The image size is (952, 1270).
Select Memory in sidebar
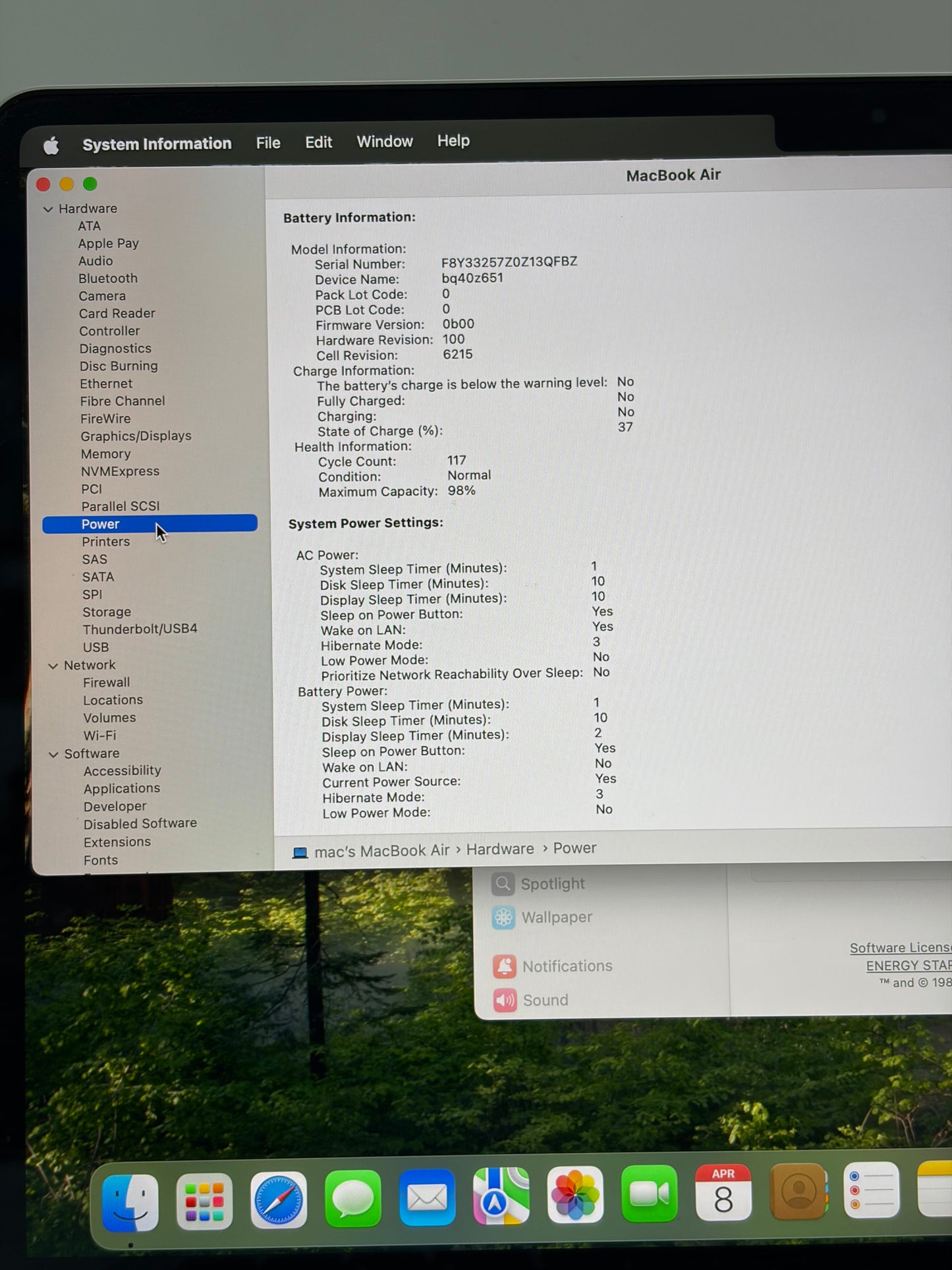(105, 454)
